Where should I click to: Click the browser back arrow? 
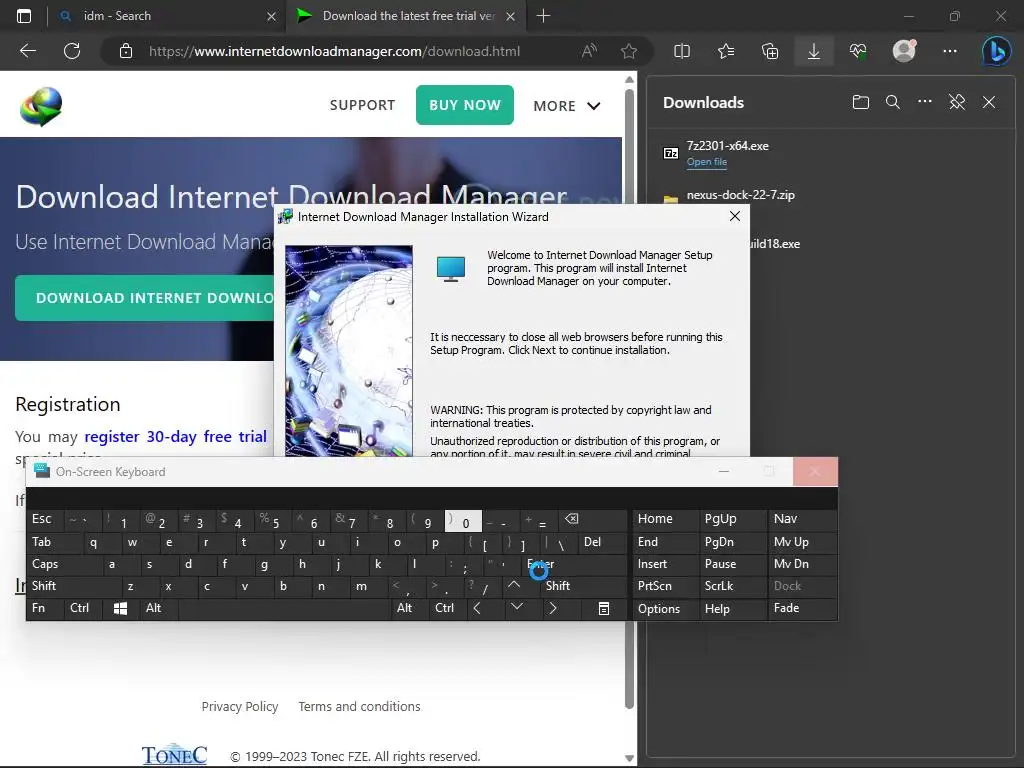[28, 51]
